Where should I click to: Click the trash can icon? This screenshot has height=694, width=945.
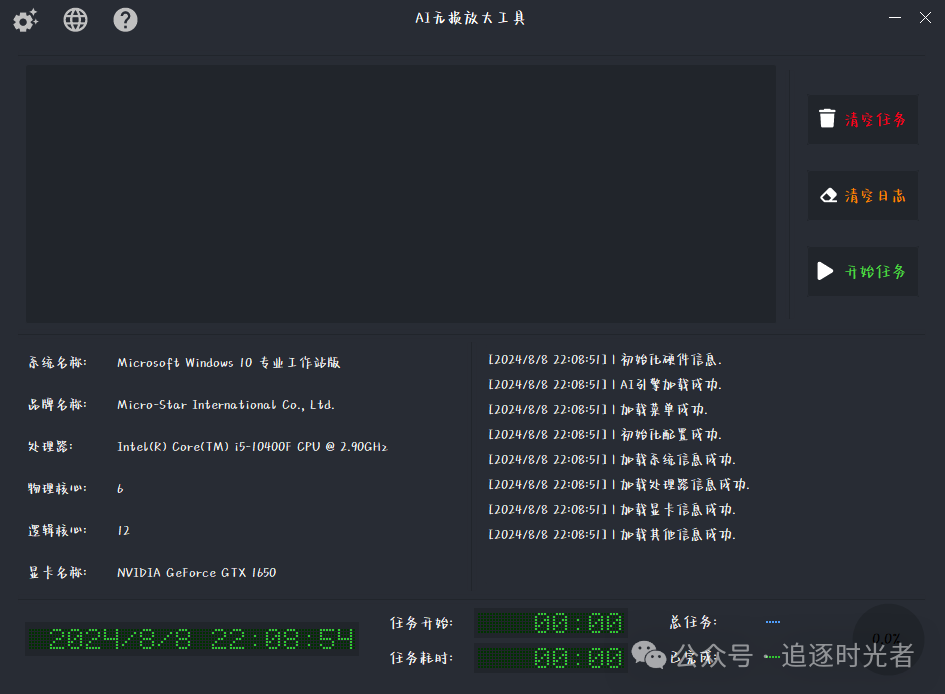(827, 119)
